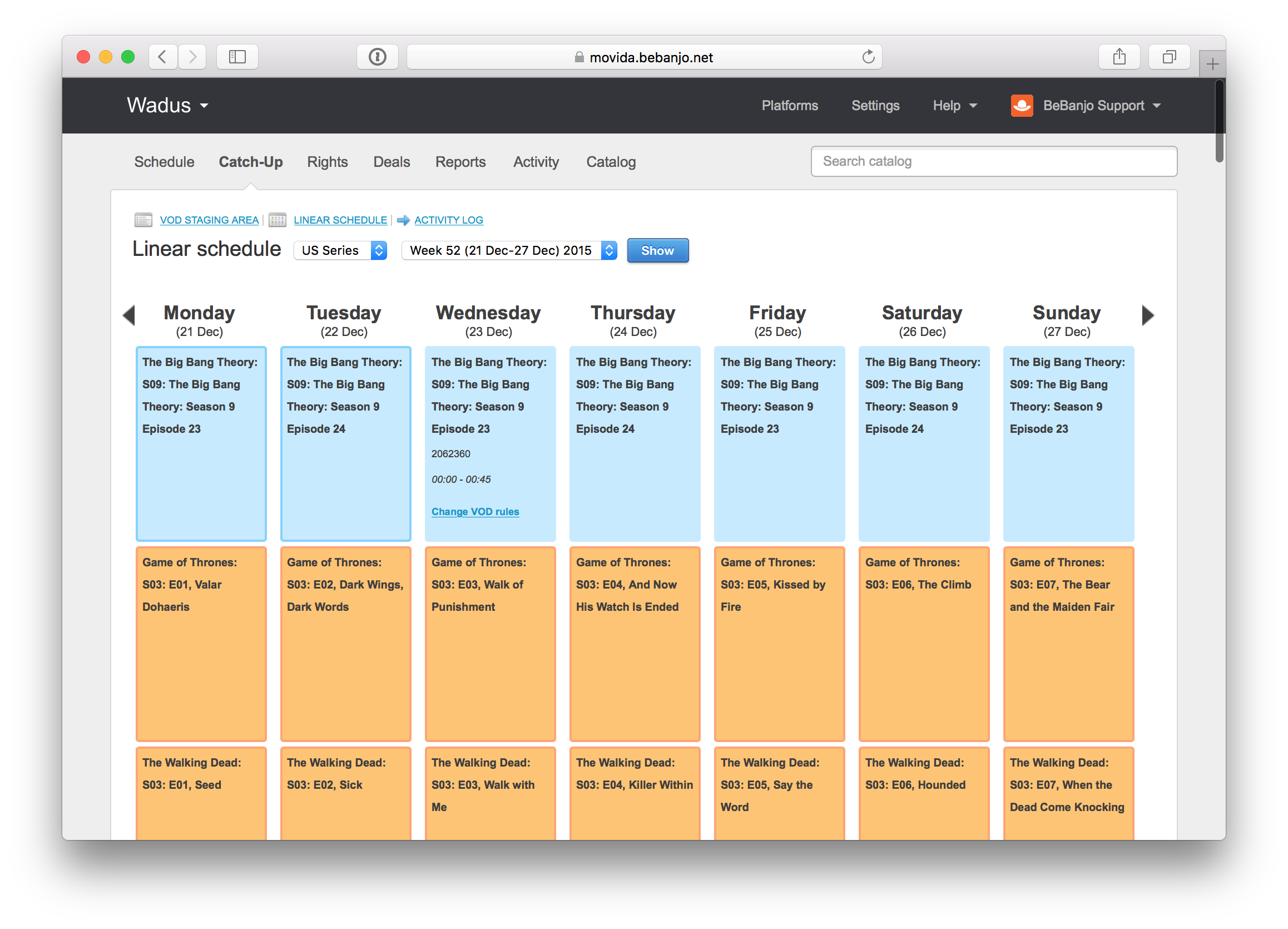Open the 1Password extension icon

pyautogui.click(x=377, y=57)
